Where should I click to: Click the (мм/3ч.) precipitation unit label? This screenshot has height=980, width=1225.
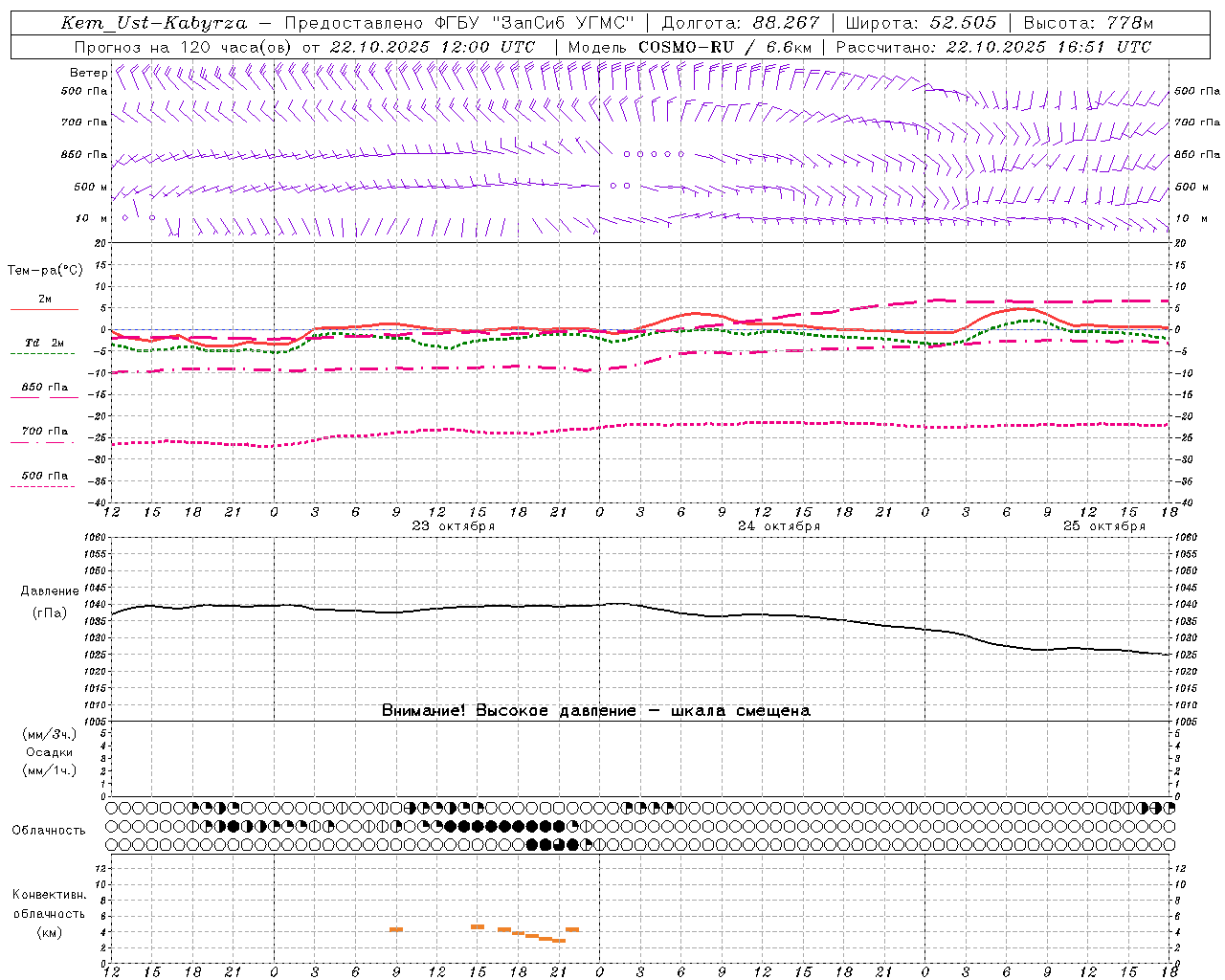tap(50, 734)
